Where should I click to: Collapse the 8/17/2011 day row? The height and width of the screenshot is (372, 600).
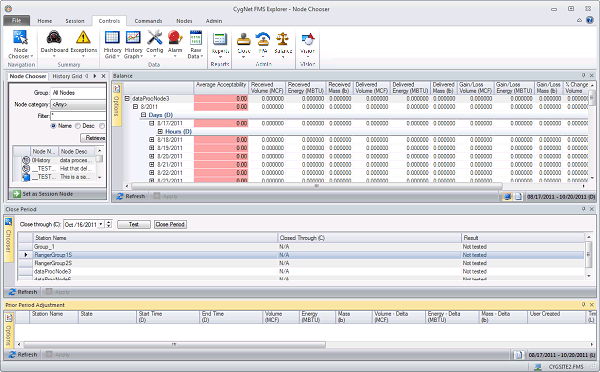[152, 123]
